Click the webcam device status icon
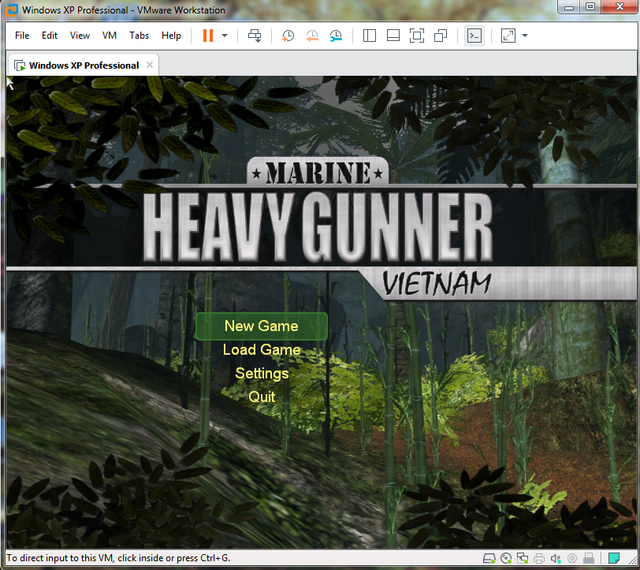This screenshot has height=570, width=640. point(572,558)
